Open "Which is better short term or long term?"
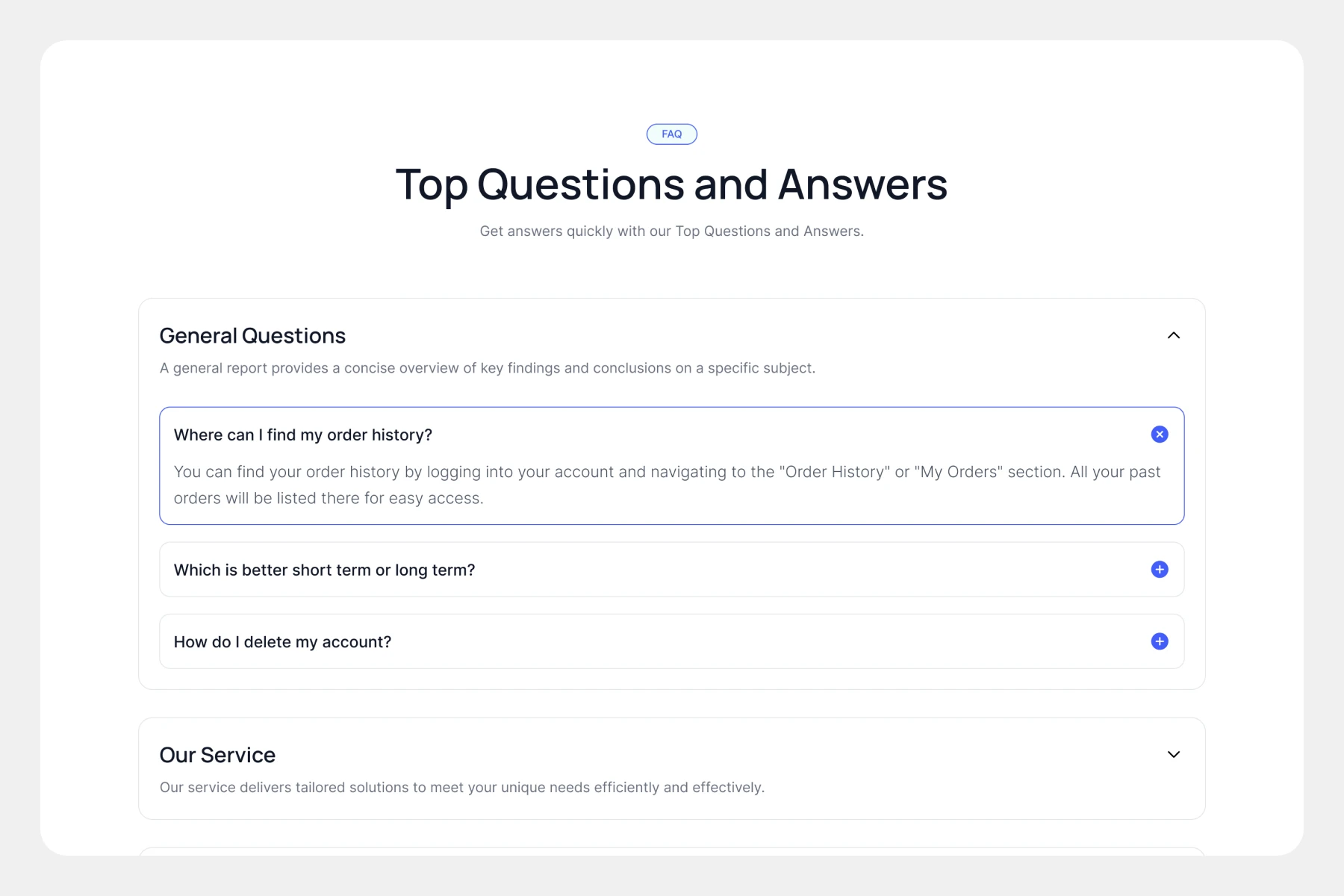 [324, 570]
